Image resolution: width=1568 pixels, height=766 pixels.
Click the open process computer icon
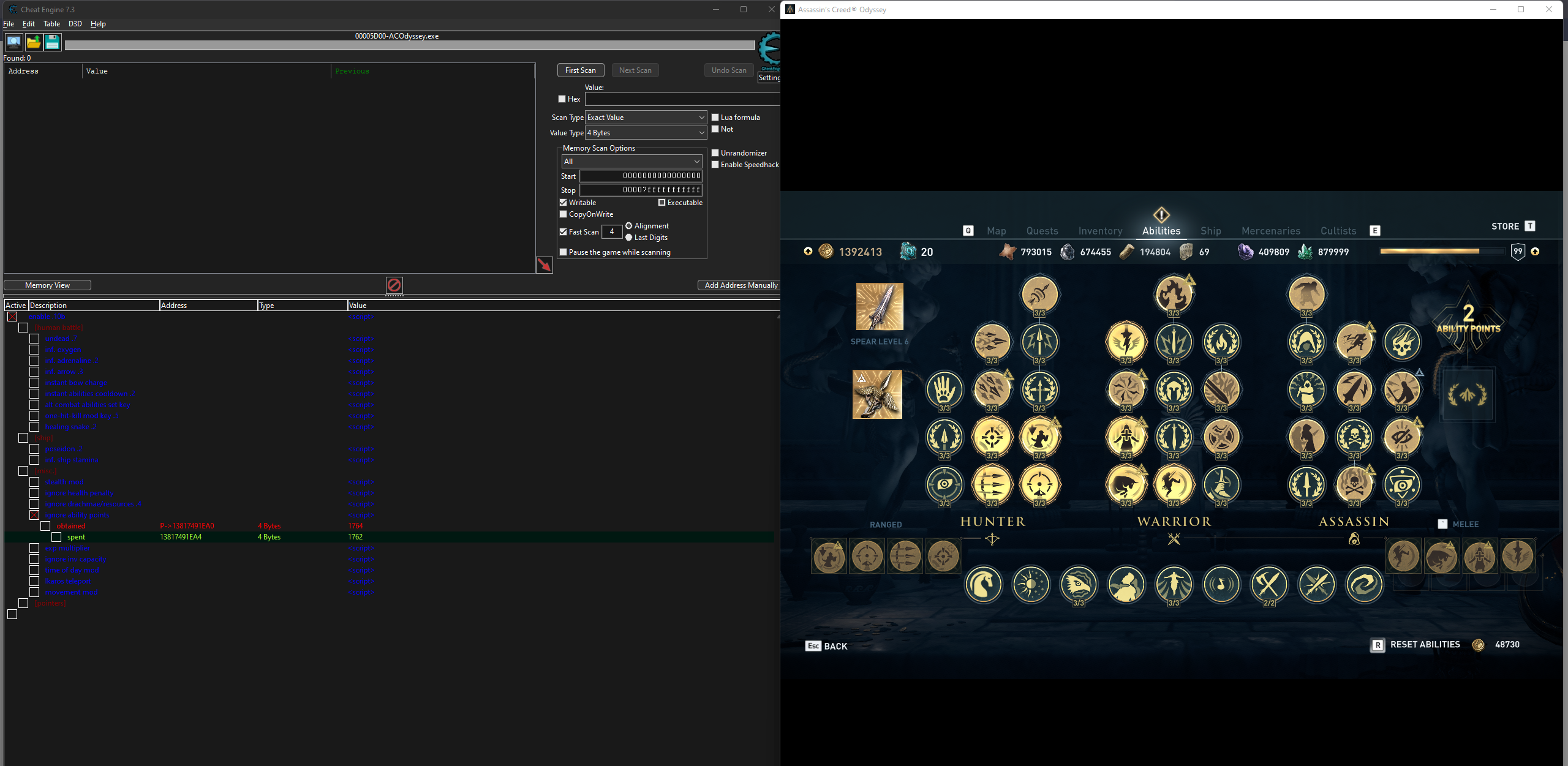[13, 42]
